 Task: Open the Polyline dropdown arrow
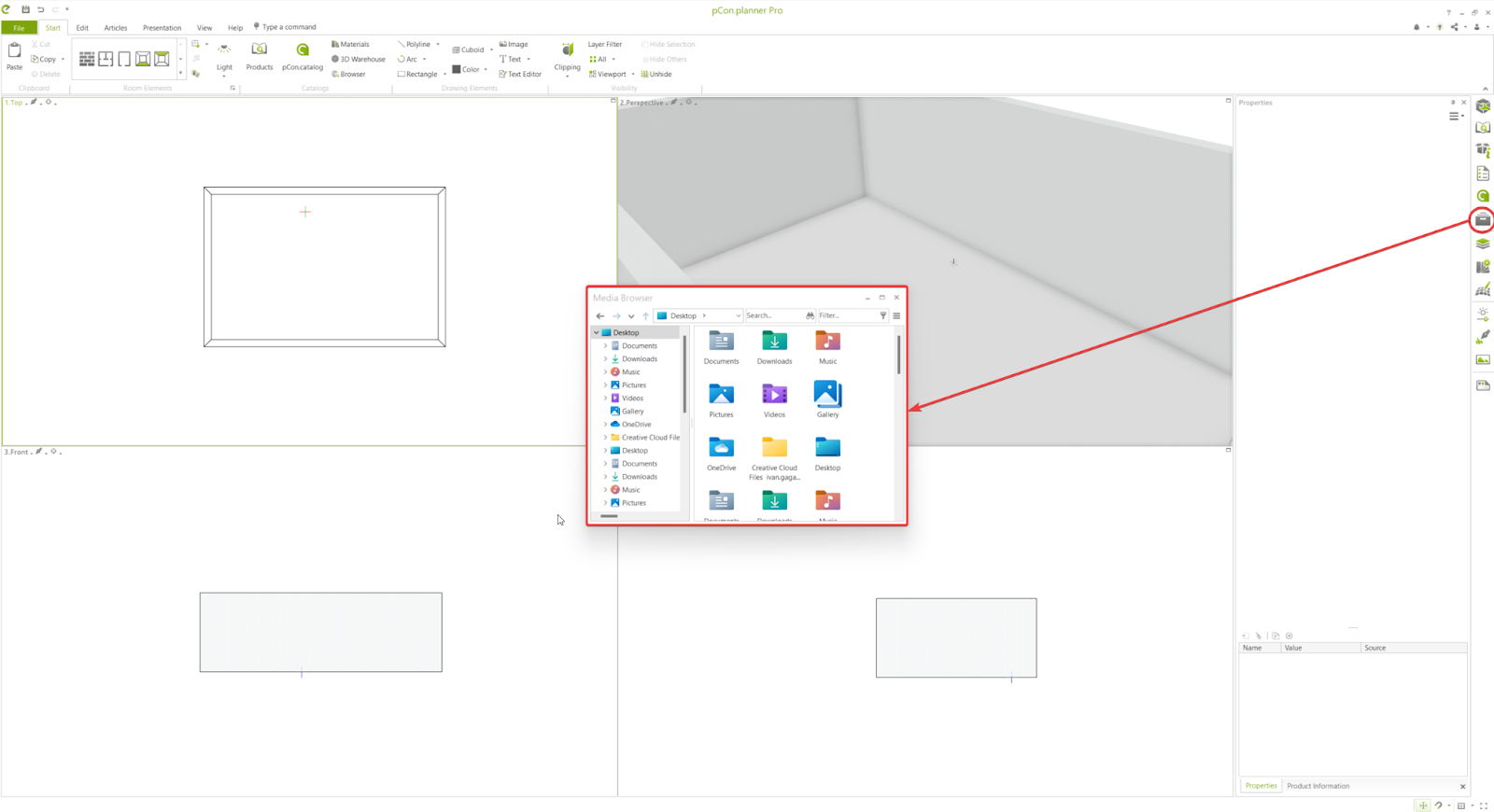(438, 44)
